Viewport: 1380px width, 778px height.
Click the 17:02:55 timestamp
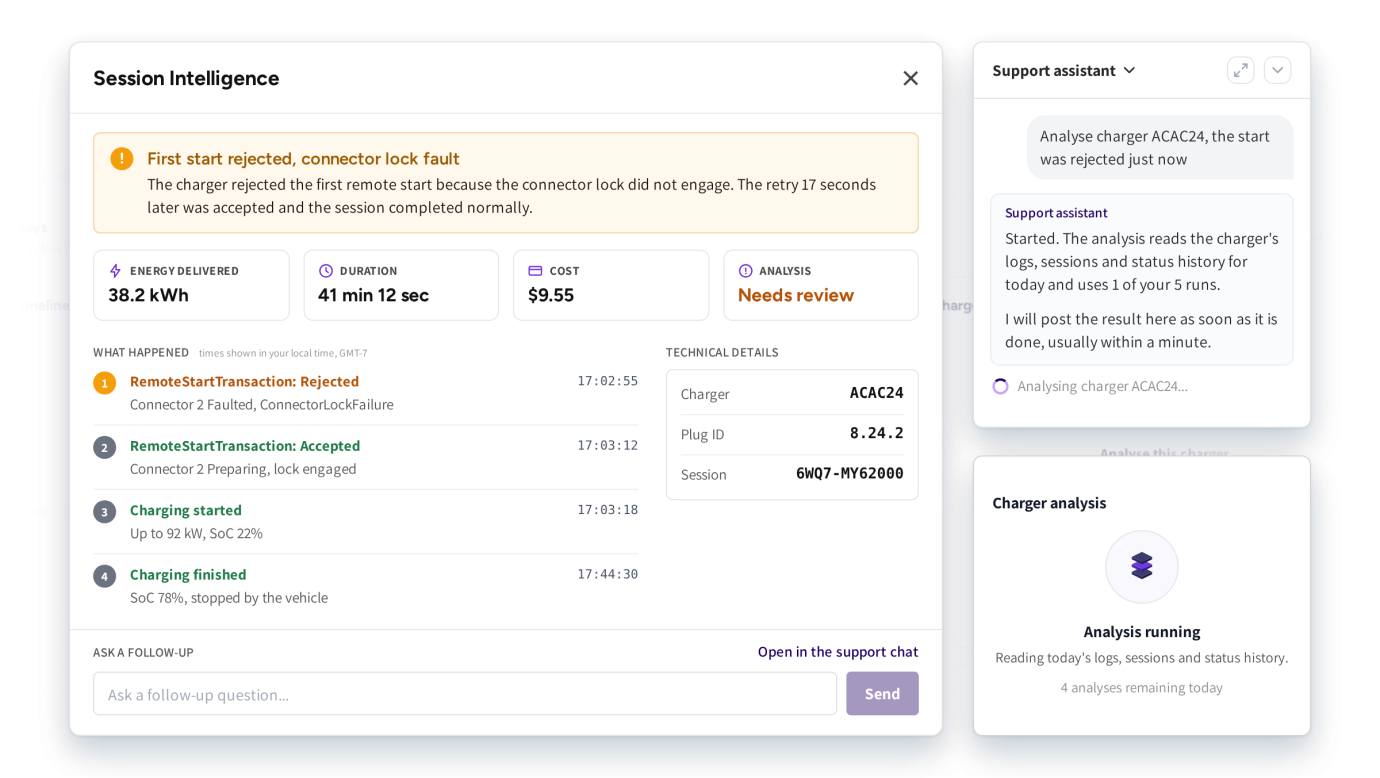click(607, 381)
